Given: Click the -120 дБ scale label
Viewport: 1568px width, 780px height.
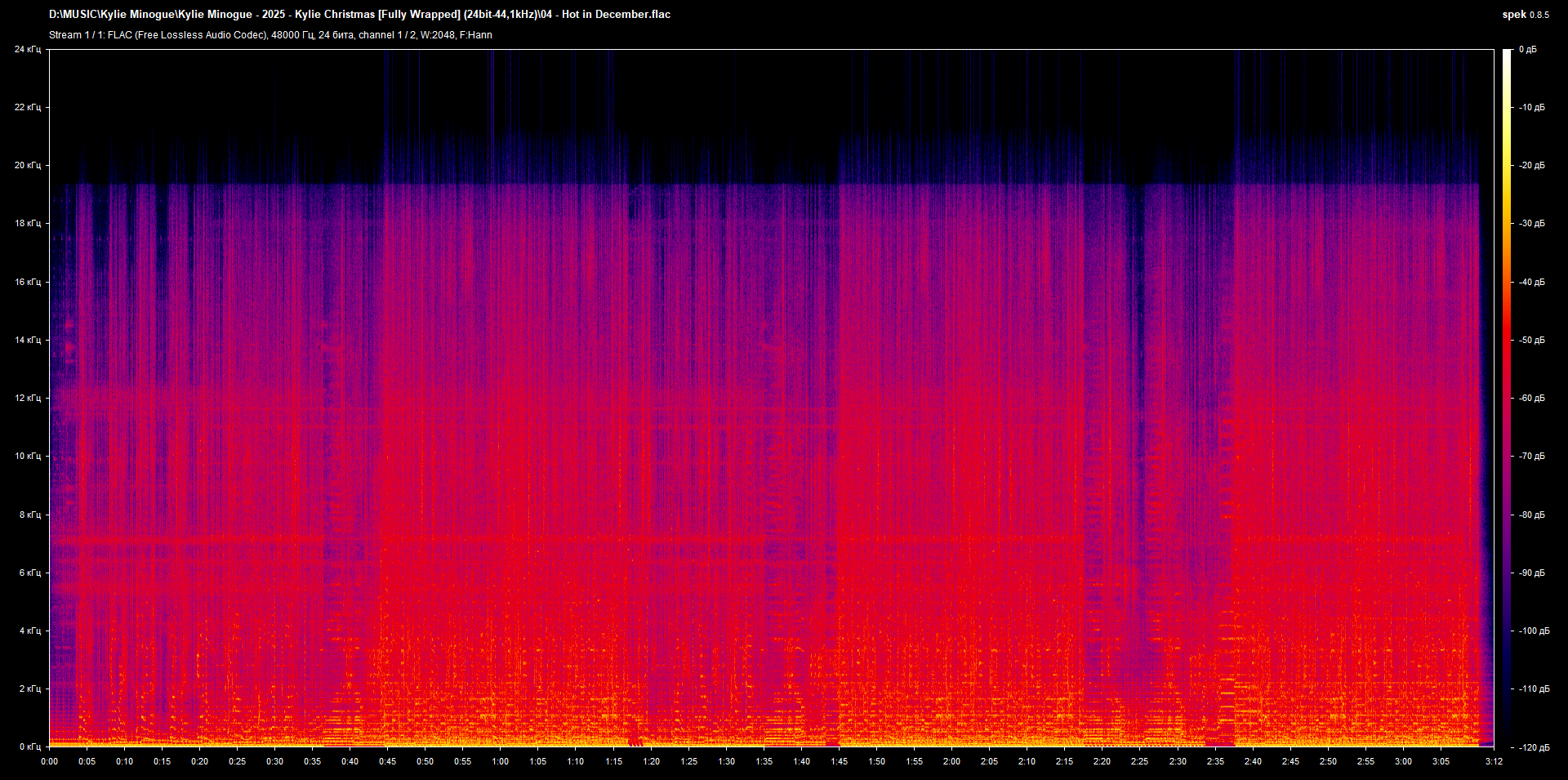Looking at the screenshot, I should click(1533, 747).
